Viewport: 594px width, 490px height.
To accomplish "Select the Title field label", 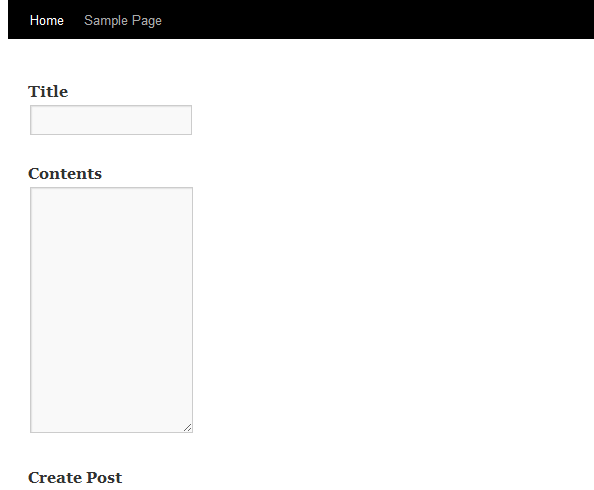I will click(x=48, y=92).
